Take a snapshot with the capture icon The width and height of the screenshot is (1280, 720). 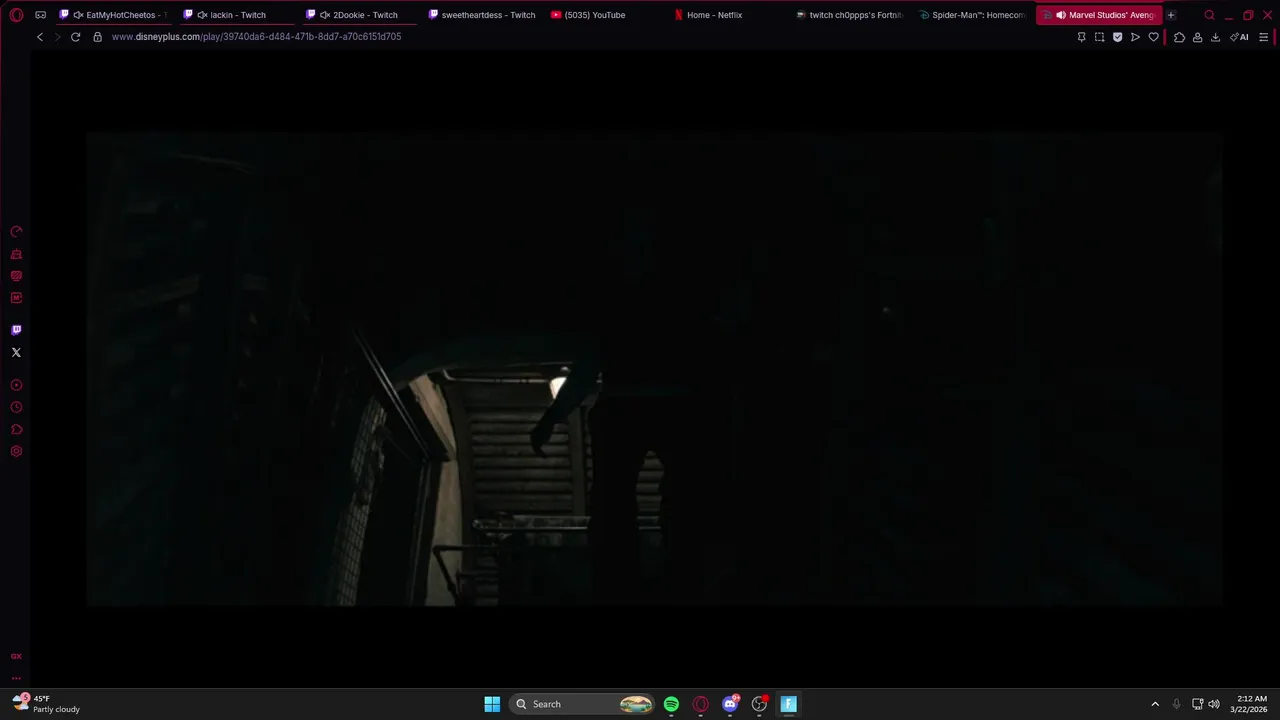click(1099, 37)
